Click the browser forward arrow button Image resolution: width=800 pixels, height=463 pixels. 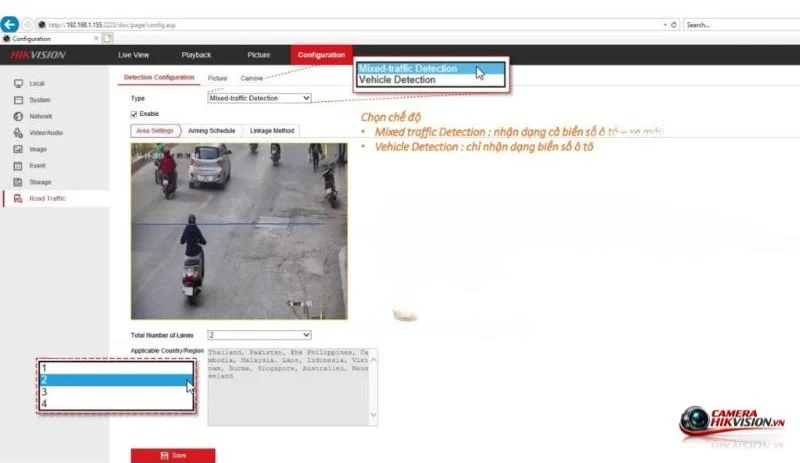click(28, 24)
